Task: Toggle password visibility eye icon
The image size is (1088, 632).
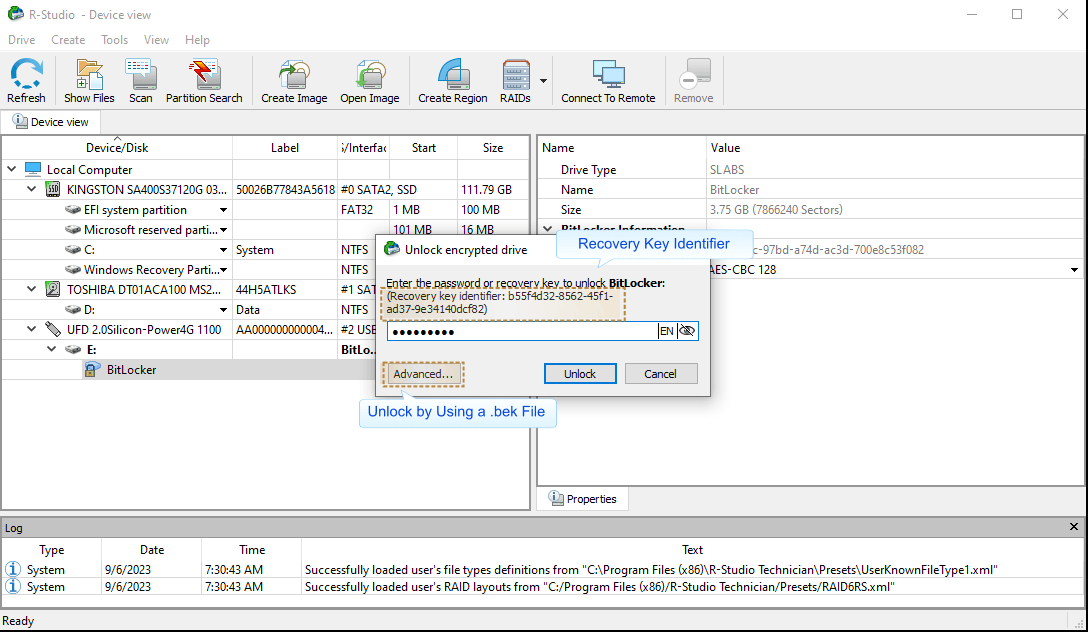Action: pyautogui.click(x=687, y=331)
